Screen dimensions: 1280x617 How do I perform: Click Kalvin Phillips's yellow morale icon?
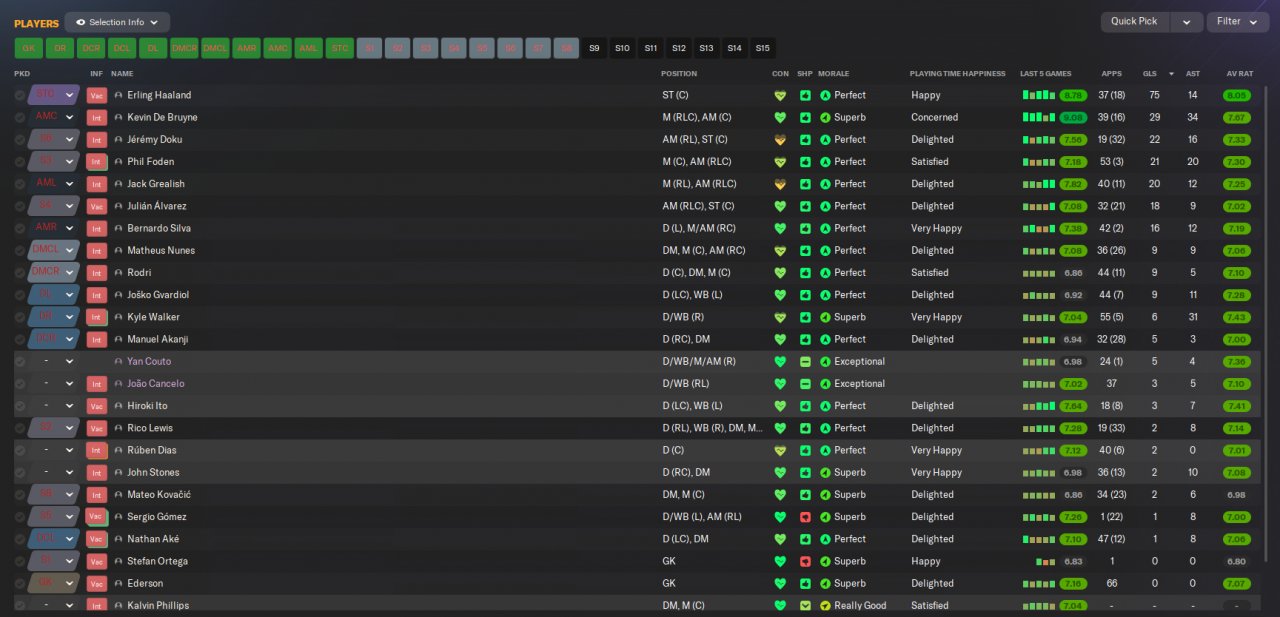tap(825, 606)
